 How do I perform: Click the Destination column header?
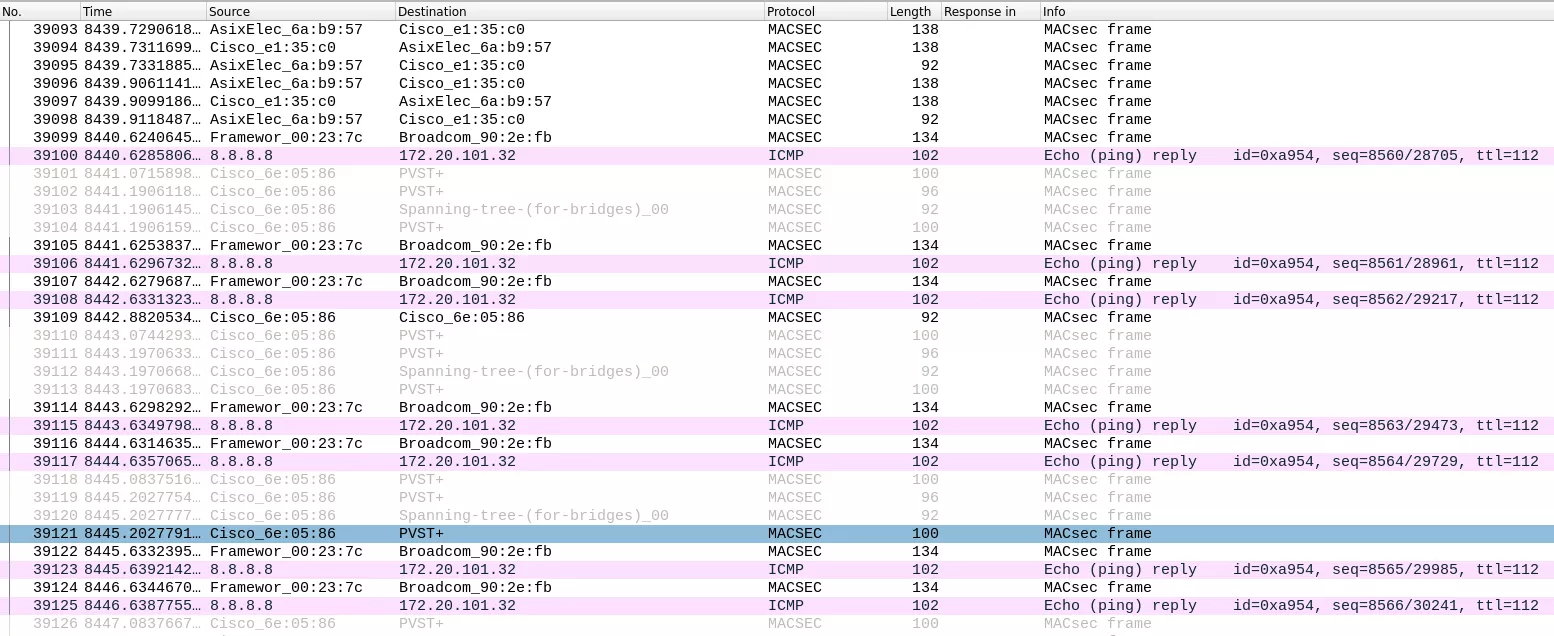click(x=579, y=11)
